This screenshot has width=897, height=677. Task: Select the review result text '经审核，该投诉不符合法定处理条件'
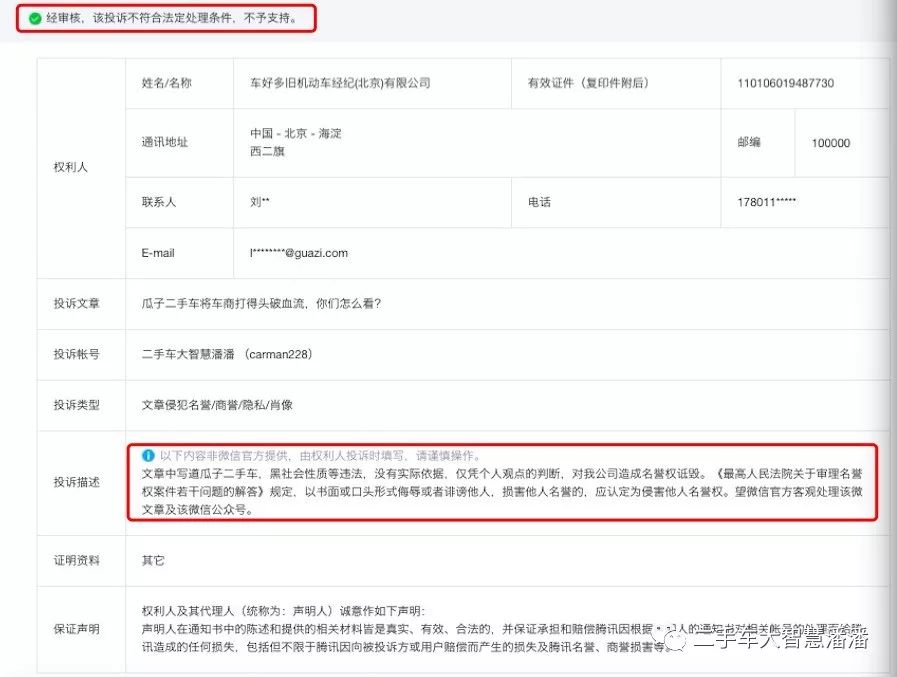point(141,18)
